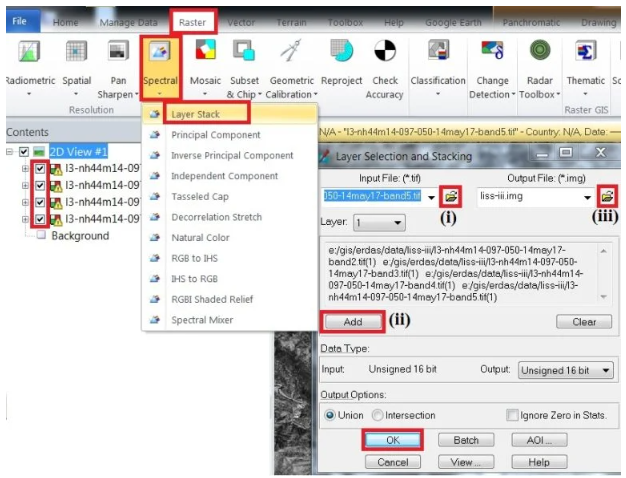
Task: Open the Radar Toolbox icon
Action: pos(540,50)
